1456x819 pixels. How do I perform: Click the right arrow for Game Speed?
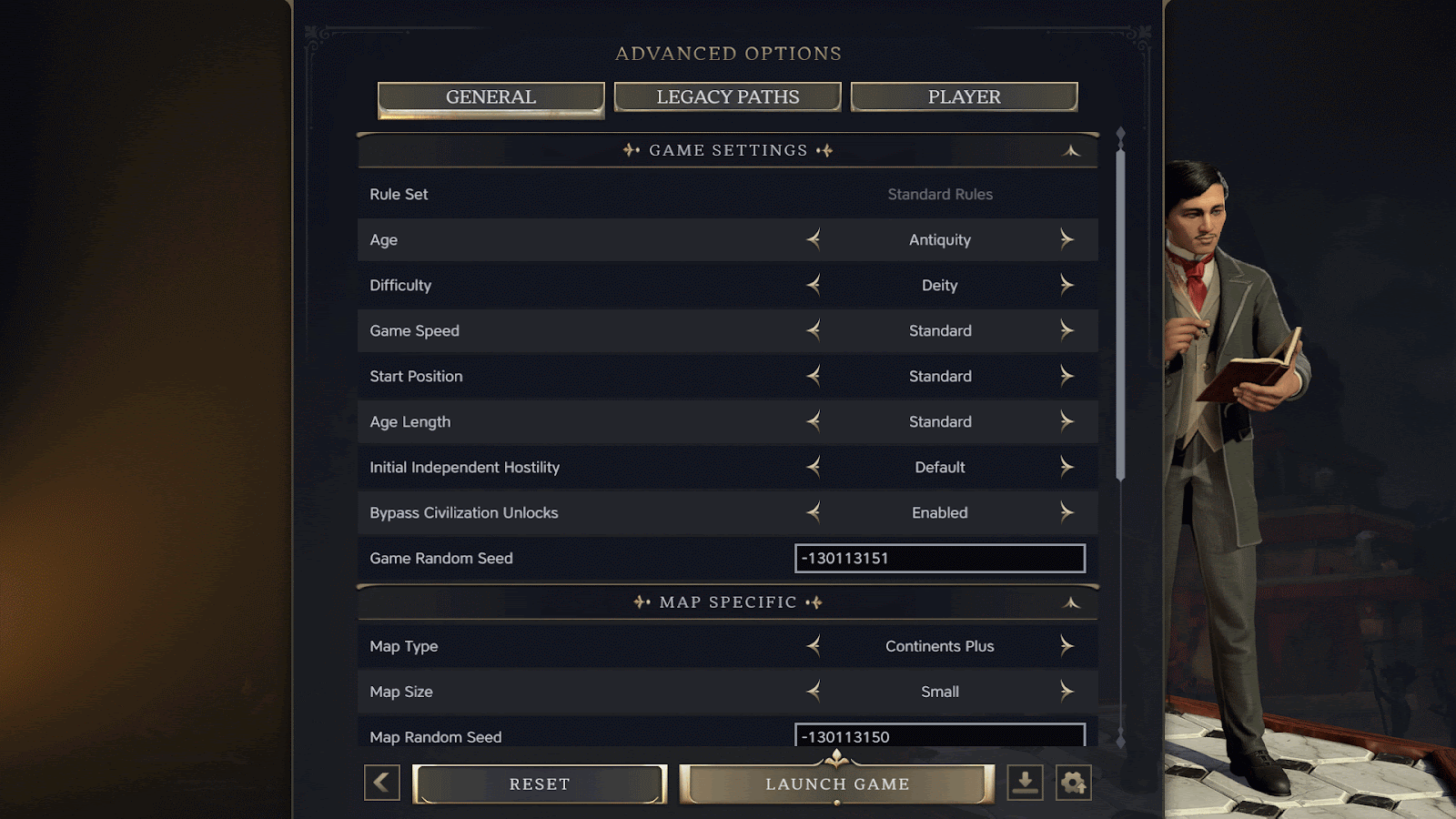click(1067, 330)
